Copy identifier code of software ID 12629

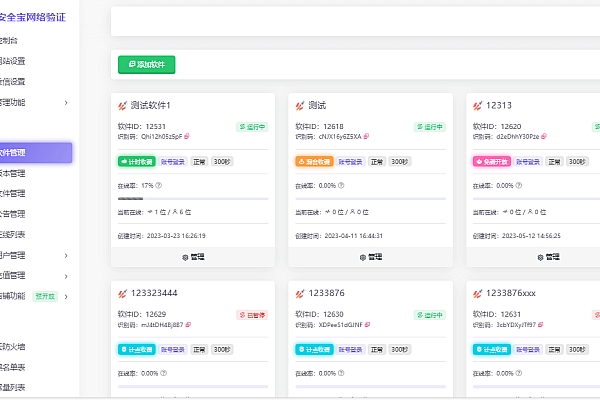point(188,325)
